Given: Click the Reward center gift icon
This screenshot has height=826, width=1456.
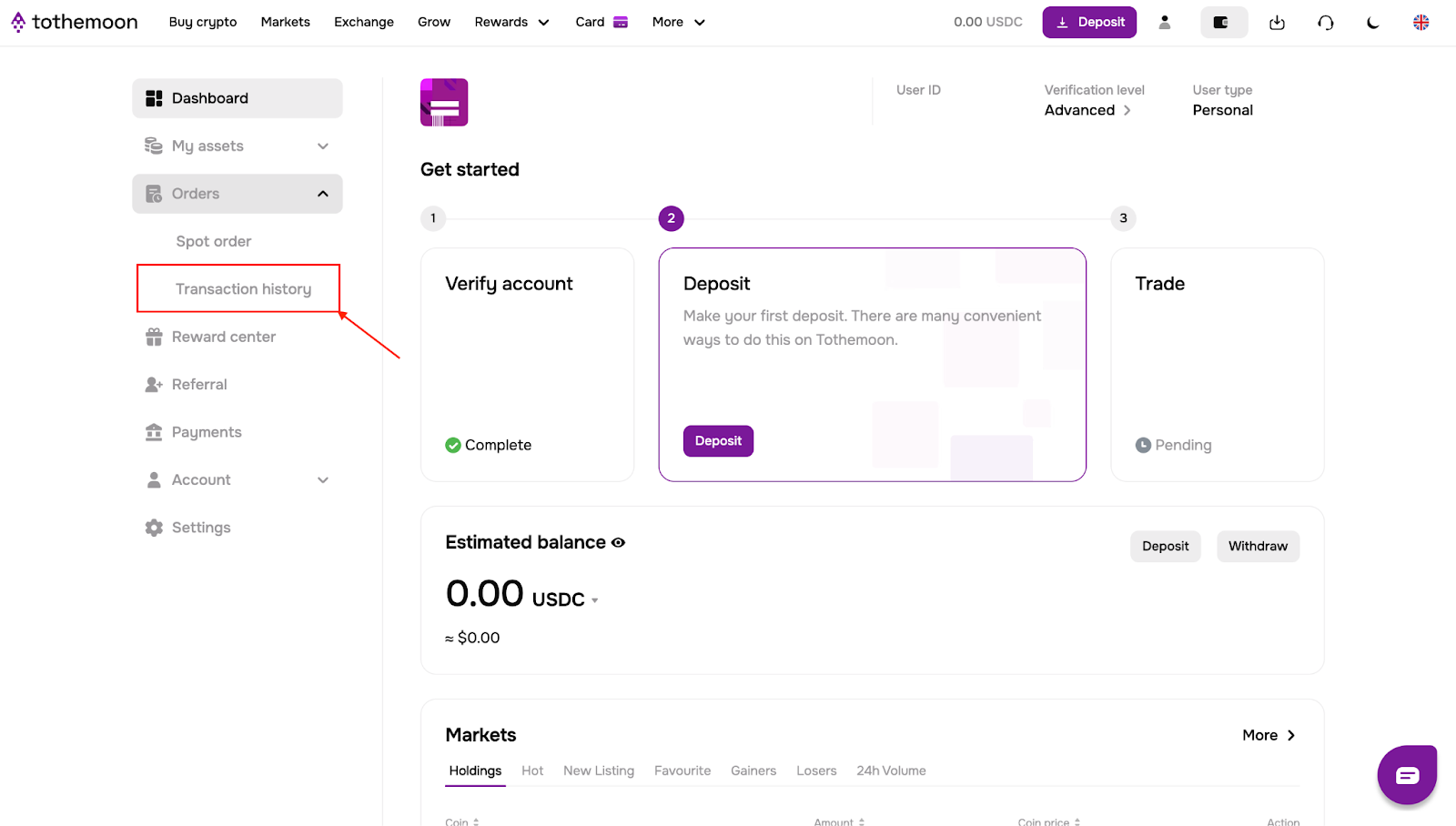Looking at the screenshot, I should tap(154, 337).
